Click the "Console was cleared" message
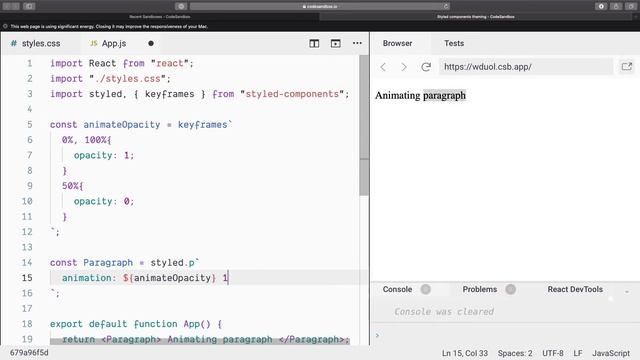 click(444, 312)
